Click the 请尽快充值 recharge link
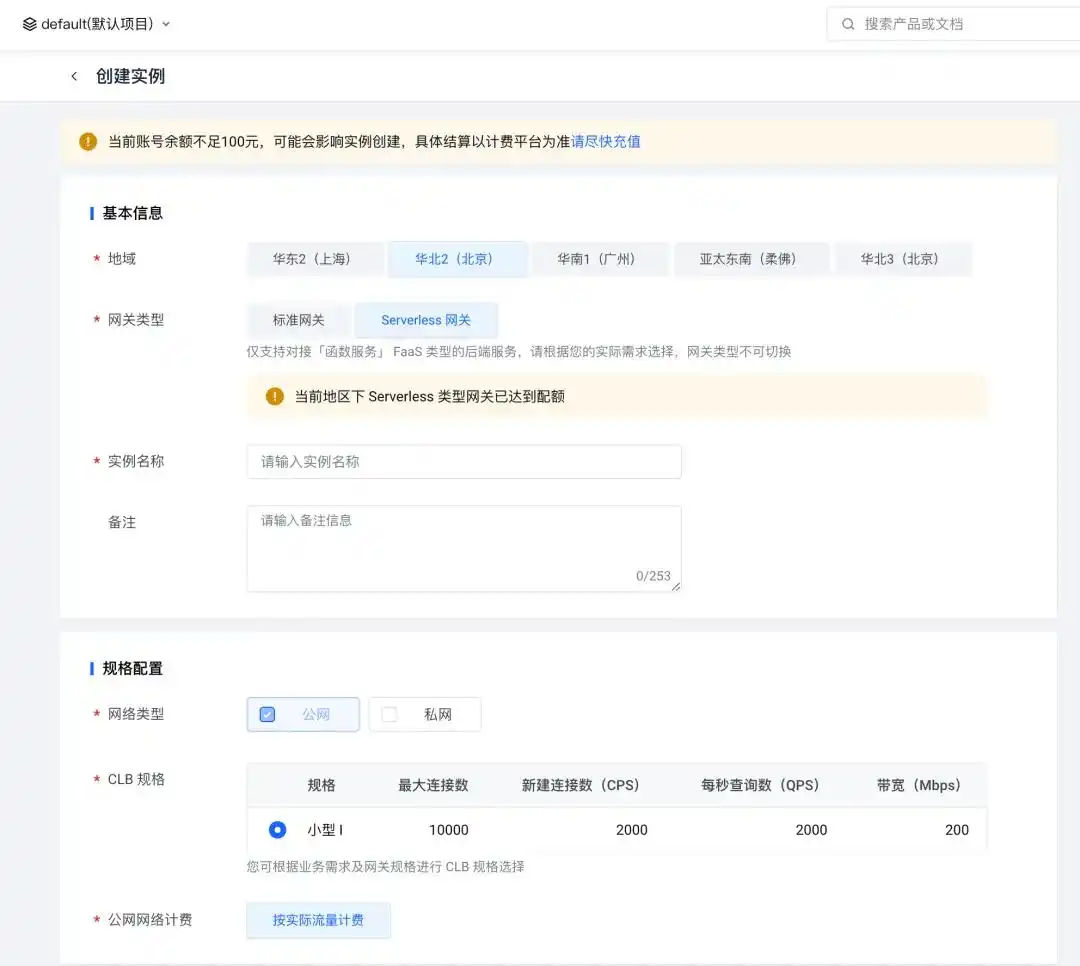 (603, 141)
